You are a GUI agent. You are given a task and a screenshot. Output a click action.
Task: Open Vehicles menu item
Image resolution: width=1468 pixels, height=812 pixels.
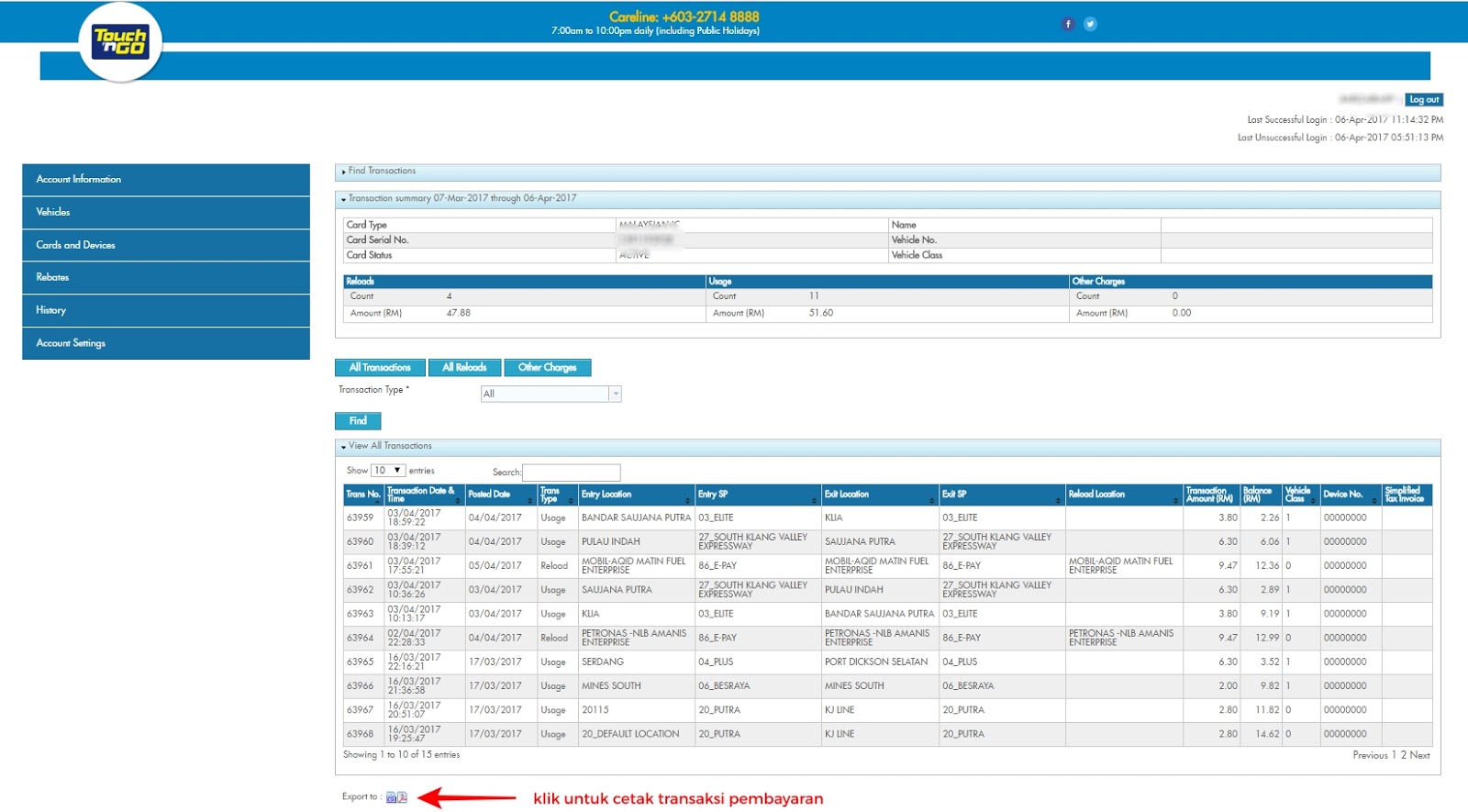click(166, 212)
